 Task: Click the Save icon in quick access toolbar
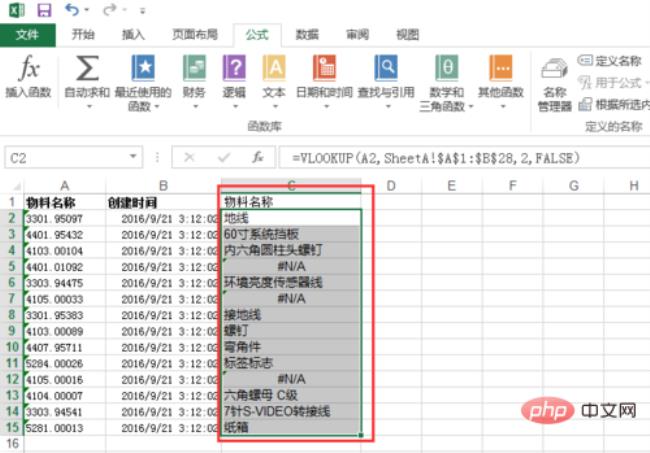44,10
